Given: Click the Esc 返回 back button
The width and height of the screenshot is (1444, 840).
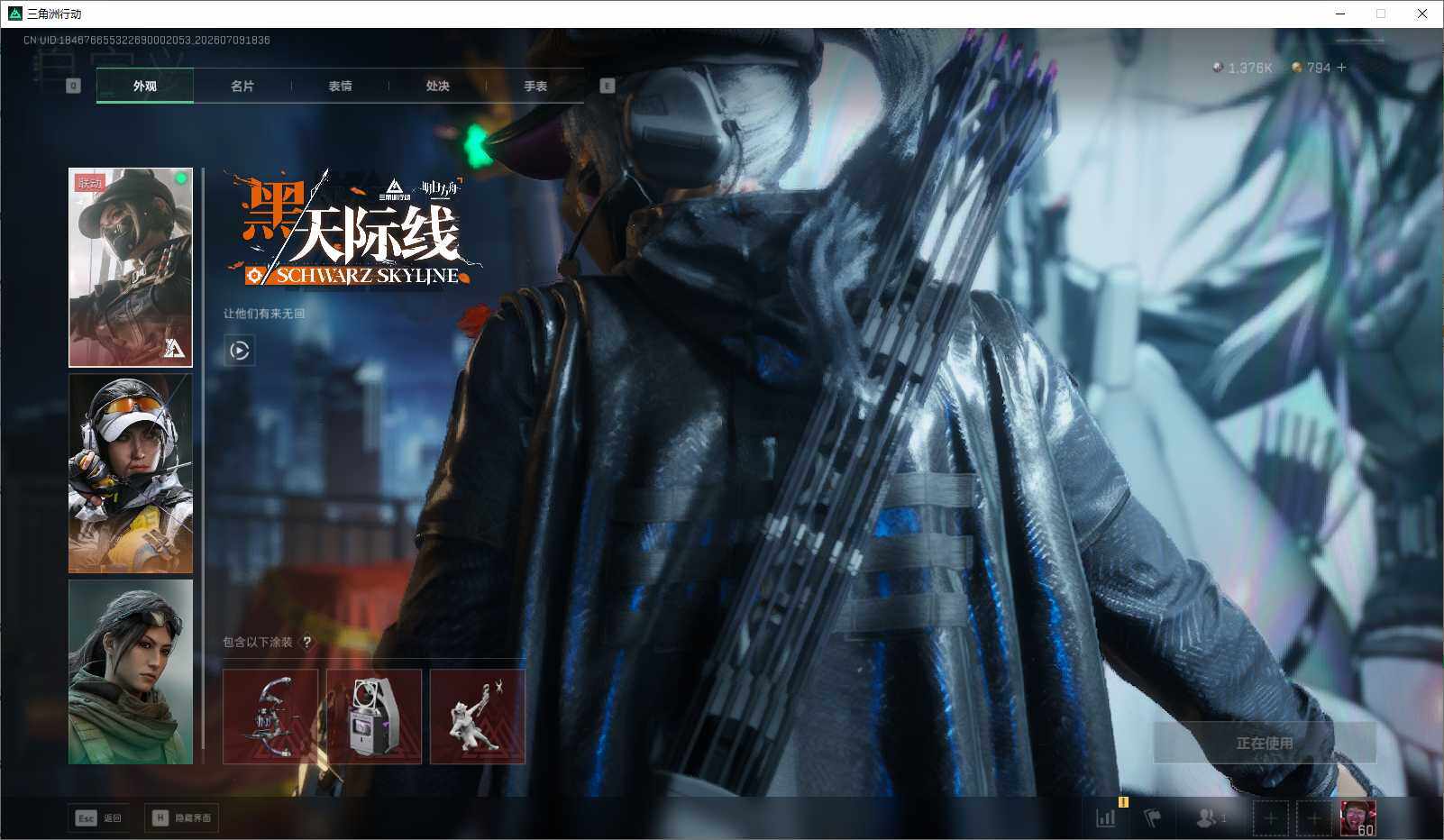Looking at the screenshot, I should (98, 817).
